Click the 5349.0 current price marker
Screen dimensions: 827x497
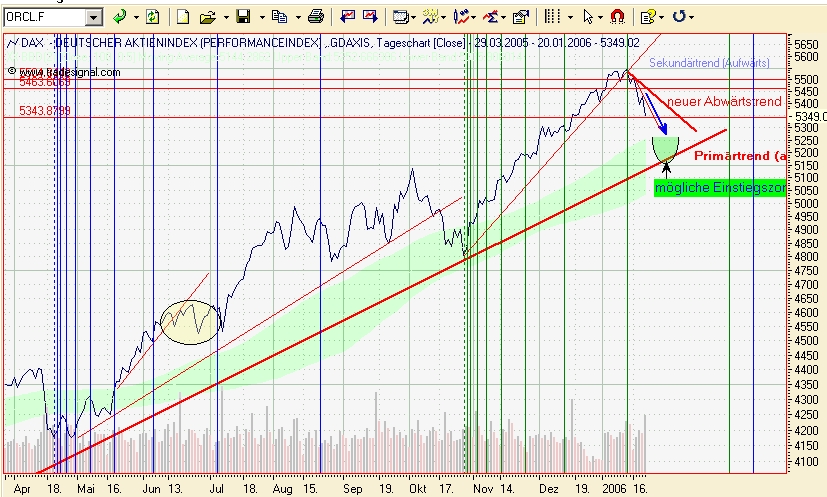coord(810,116)
